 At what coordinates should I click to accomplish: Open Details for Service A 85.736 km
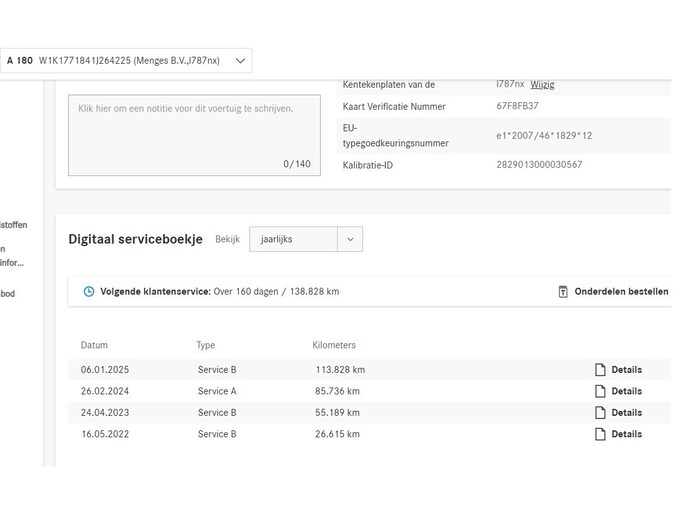point(626,391)
